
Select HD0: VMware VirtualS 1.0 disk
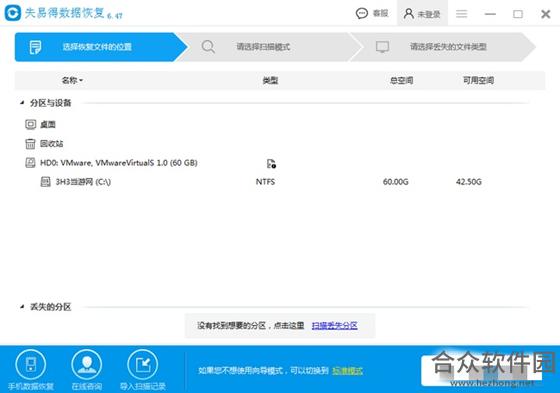119,163
